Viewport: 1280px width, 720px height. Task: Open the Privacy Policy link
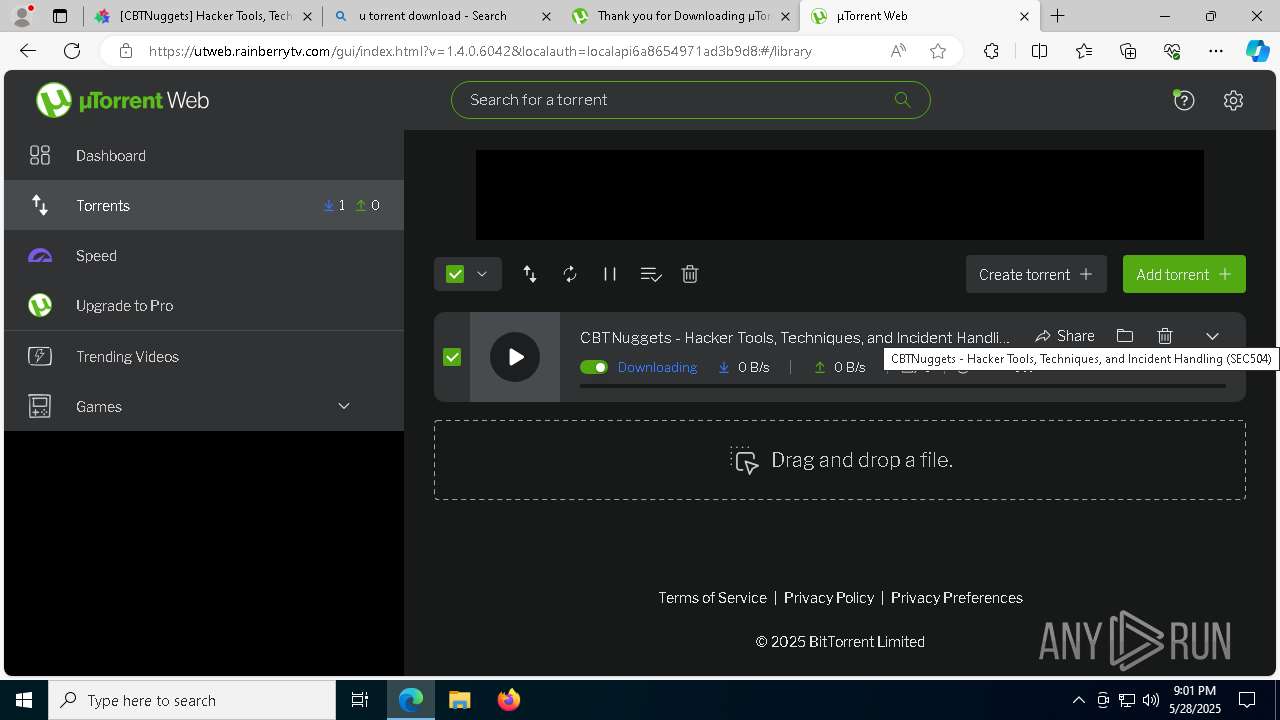click(829, 597)
